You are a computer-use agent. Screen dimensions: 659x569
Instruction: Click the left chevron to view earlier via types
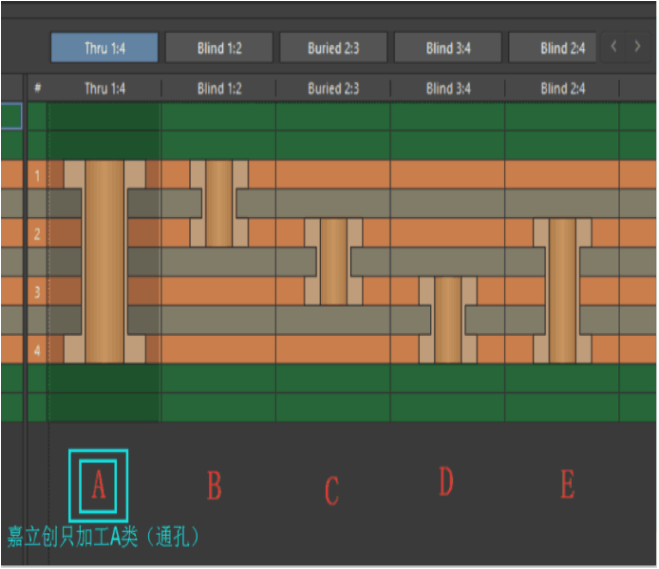(x=614, y=46)
